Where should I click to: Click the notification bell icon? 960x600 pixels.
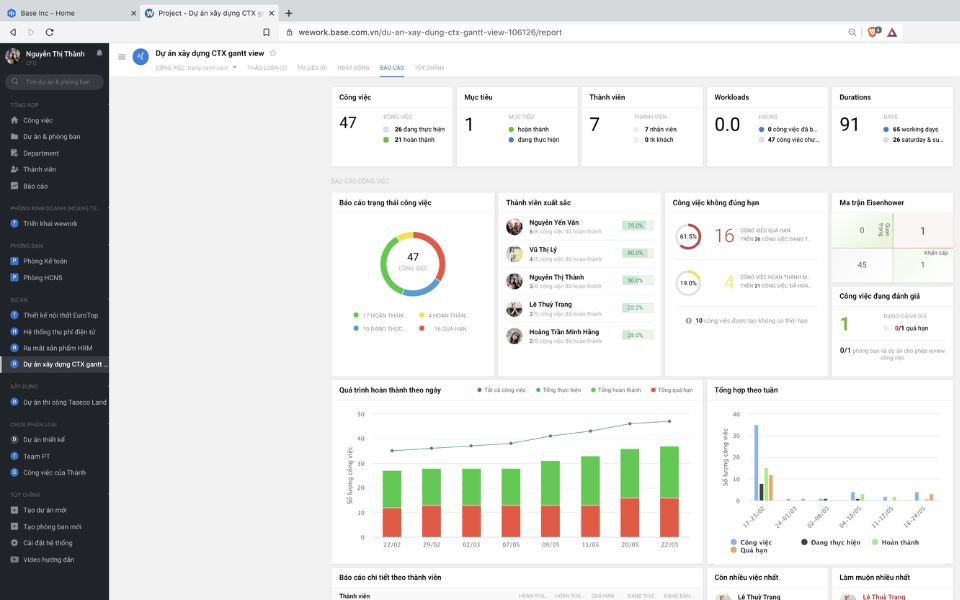coord(99,53)
